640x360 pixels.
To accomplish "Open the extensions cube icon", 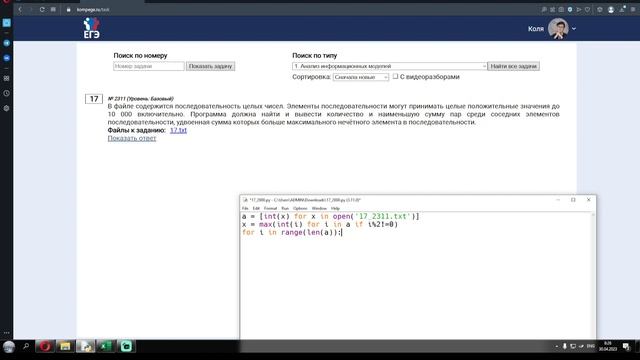I will click(600, 9).
